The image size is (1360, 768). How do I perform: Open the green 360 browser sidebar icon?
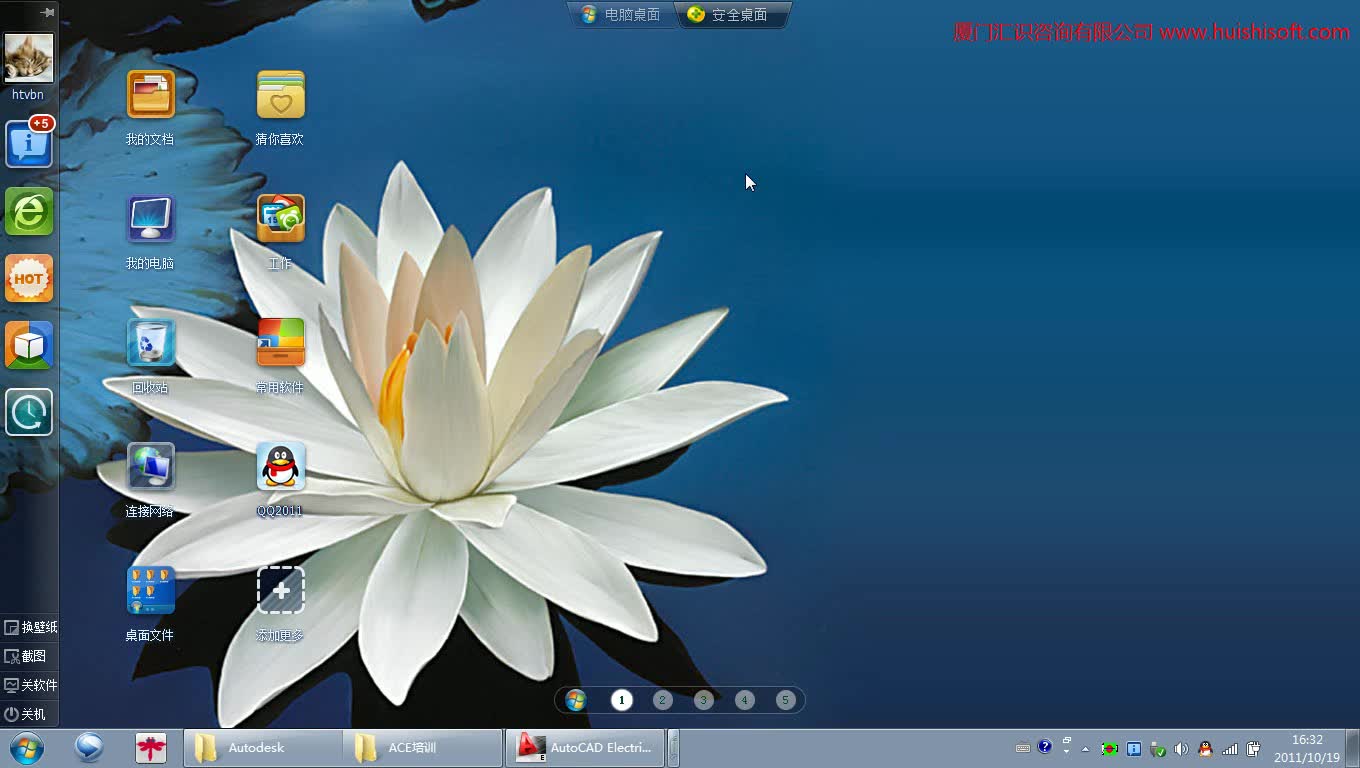(29, 212)
